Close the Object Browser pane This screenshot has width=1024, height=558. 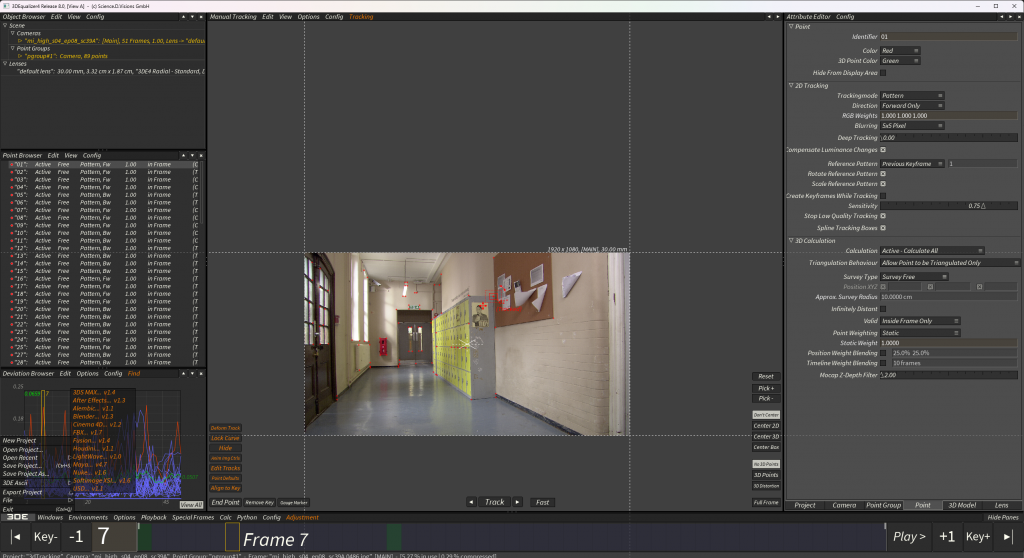coord(201,17)
